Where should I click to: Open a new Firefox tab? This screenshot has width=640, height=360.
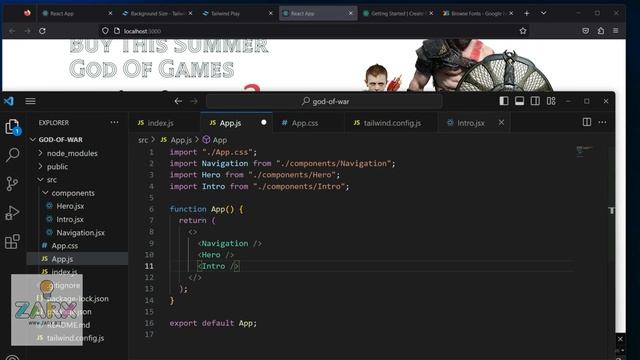pos(527,13)
